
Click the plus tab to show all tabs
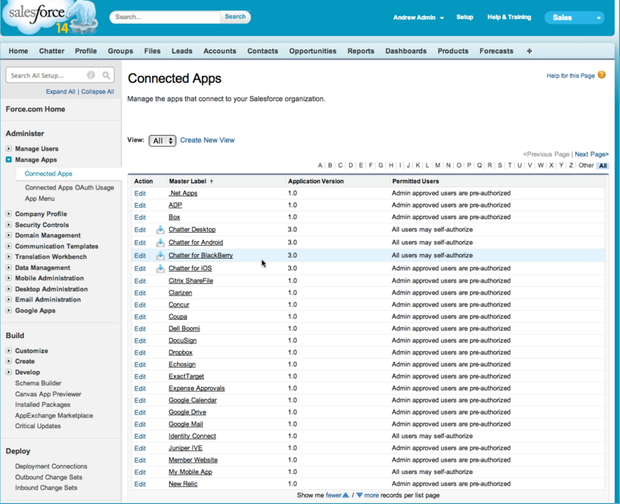529,51
